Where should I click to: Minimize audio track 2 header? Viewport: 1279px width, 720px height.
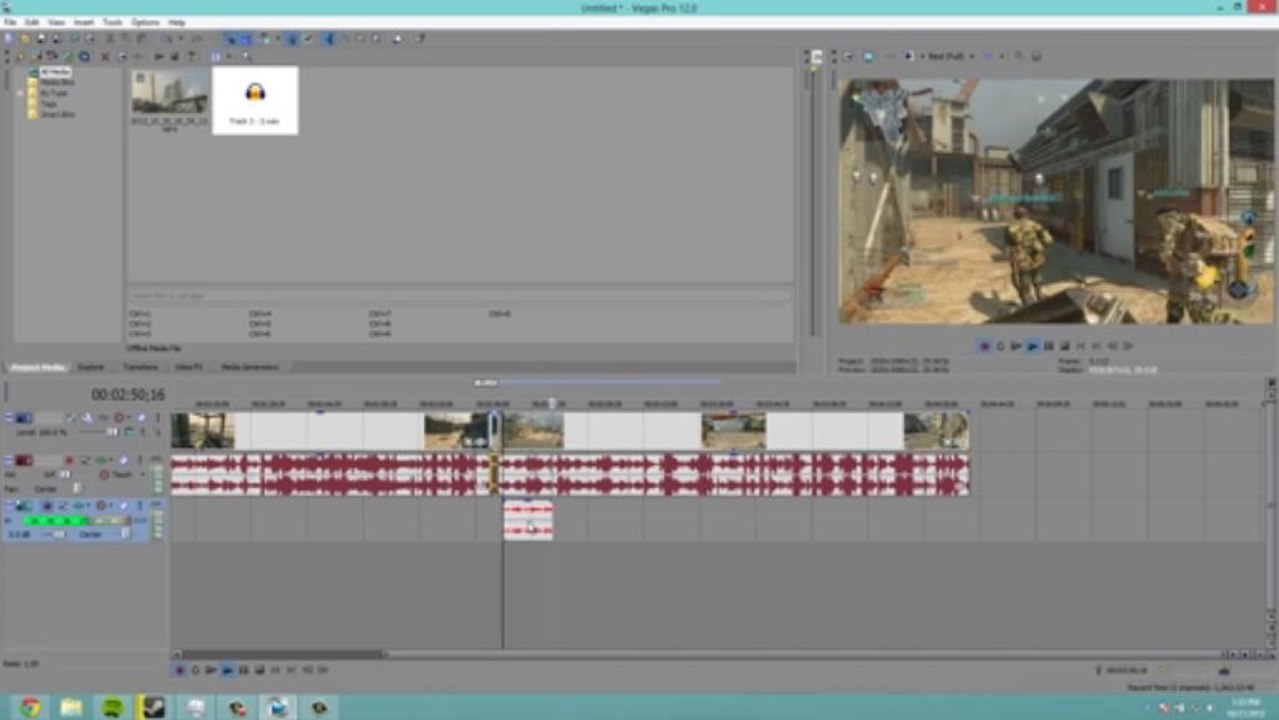point(8,460)
